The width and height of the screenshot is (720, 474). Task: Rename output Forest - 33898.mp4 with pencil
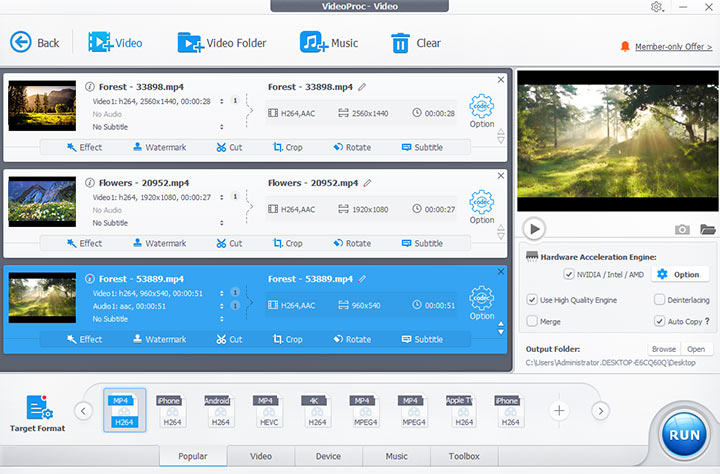pyautogui.click(x=362, y=86)
